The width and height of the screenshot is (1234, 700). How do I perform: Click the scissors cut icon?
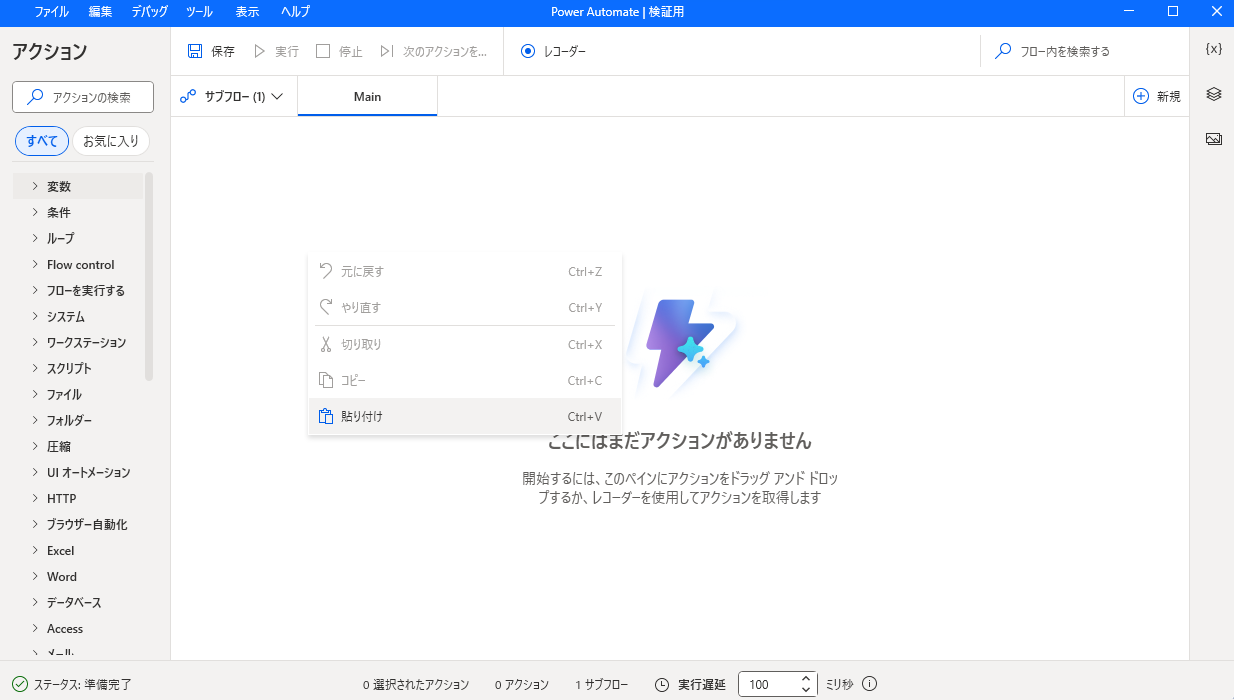(x=325, y=344)
